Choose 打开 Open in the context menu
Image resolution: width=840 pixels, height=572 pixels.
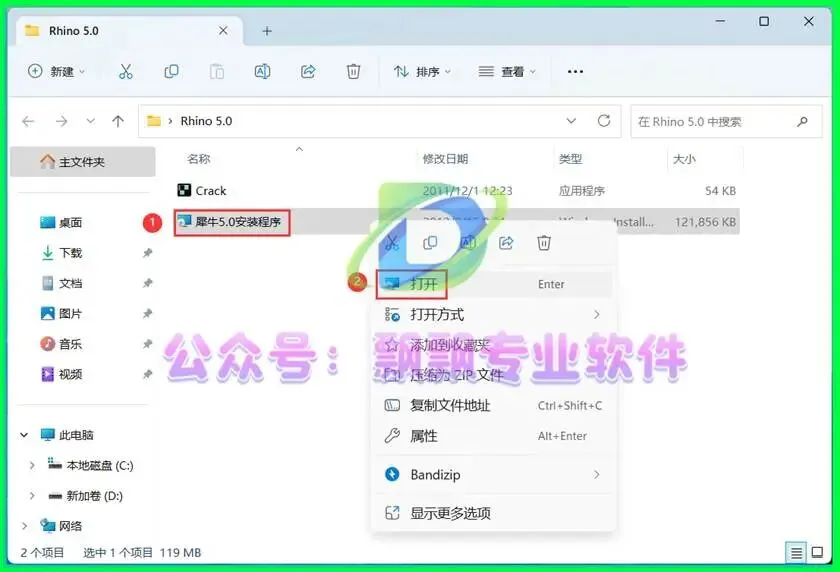(x=494, y=284)
